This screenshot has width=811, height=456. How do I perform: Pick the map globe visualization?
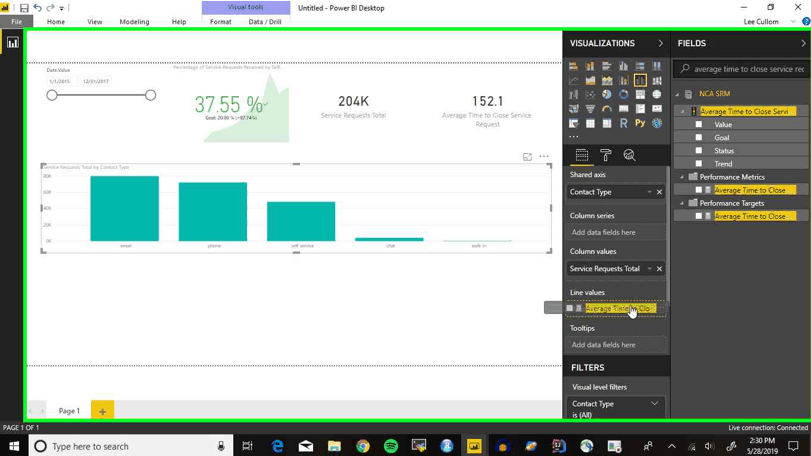coord(657,95)
